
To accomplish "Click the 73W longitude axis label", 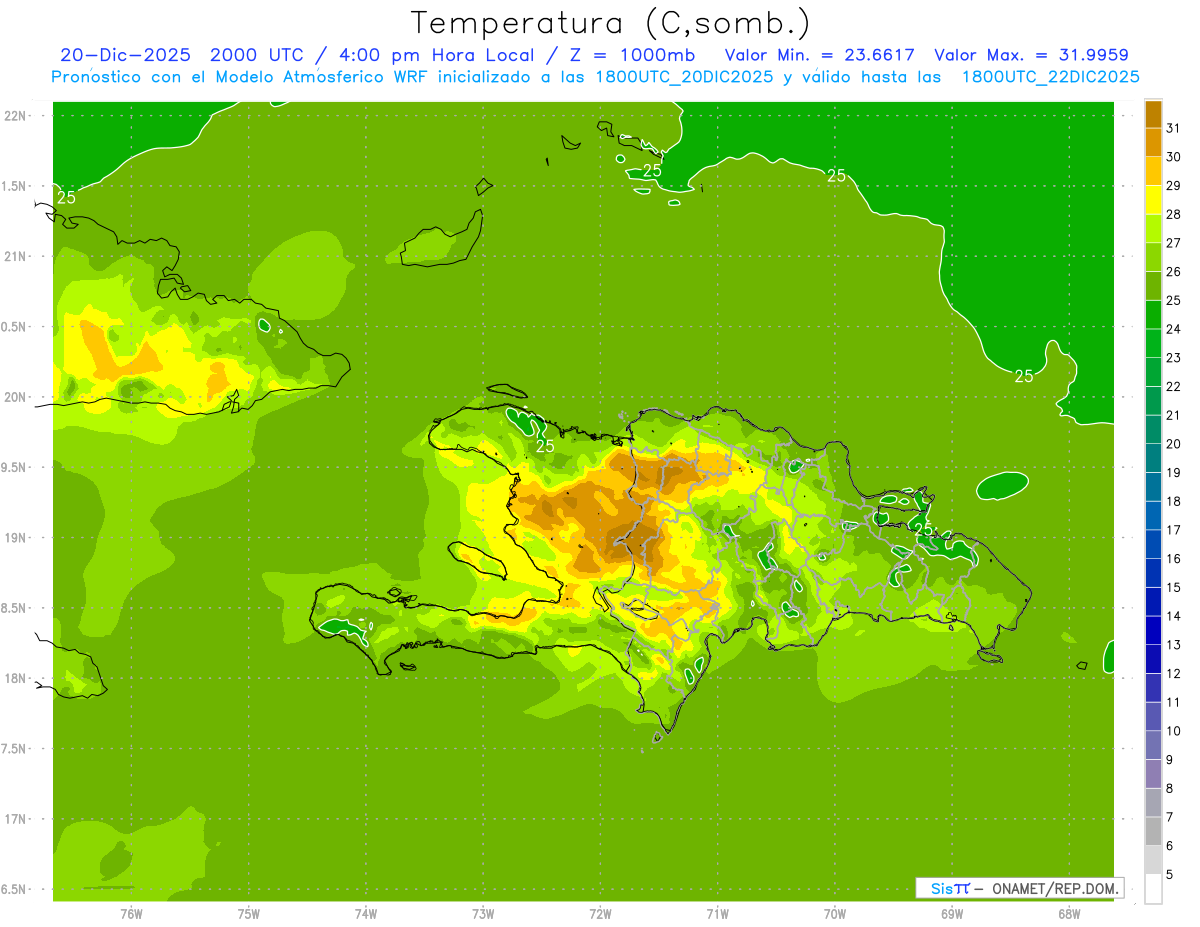I will (x=483, y=914).
